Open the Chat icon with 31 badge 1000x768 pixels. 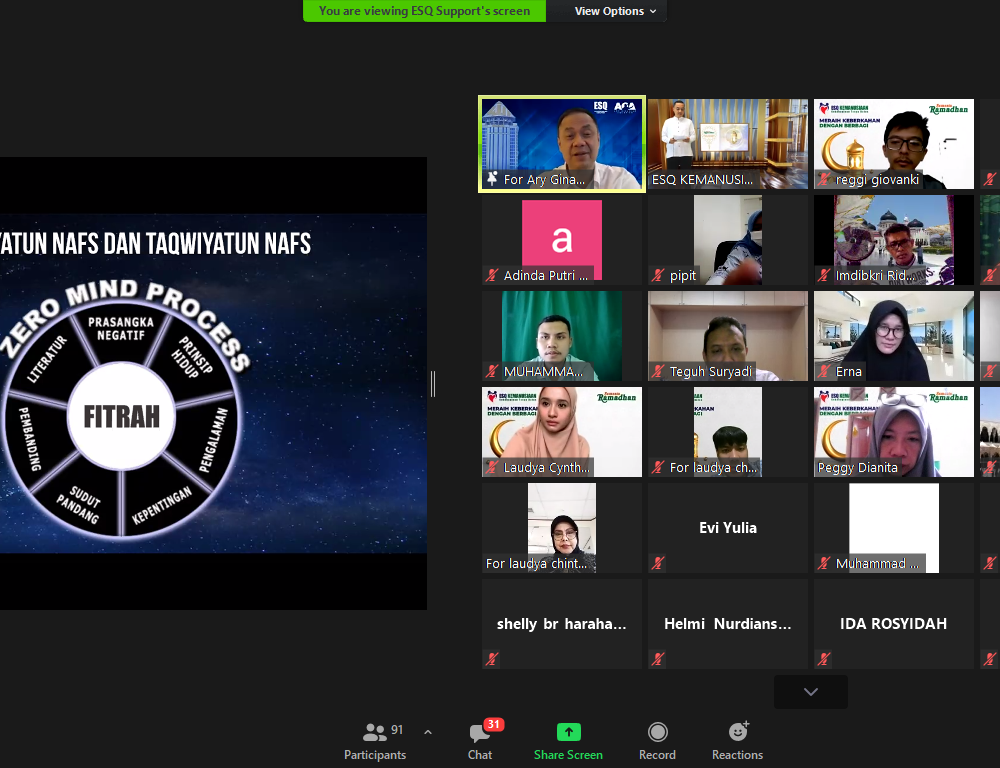pos(480,733)
